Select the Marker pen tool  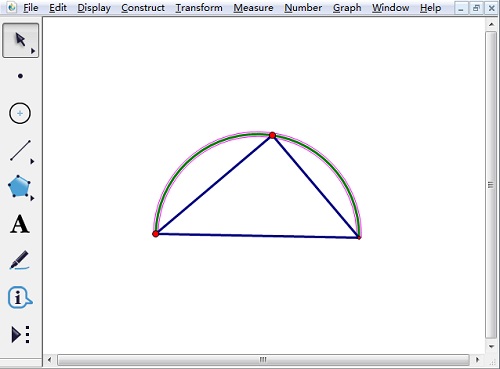pyautogui.click(x=19, y=260)
